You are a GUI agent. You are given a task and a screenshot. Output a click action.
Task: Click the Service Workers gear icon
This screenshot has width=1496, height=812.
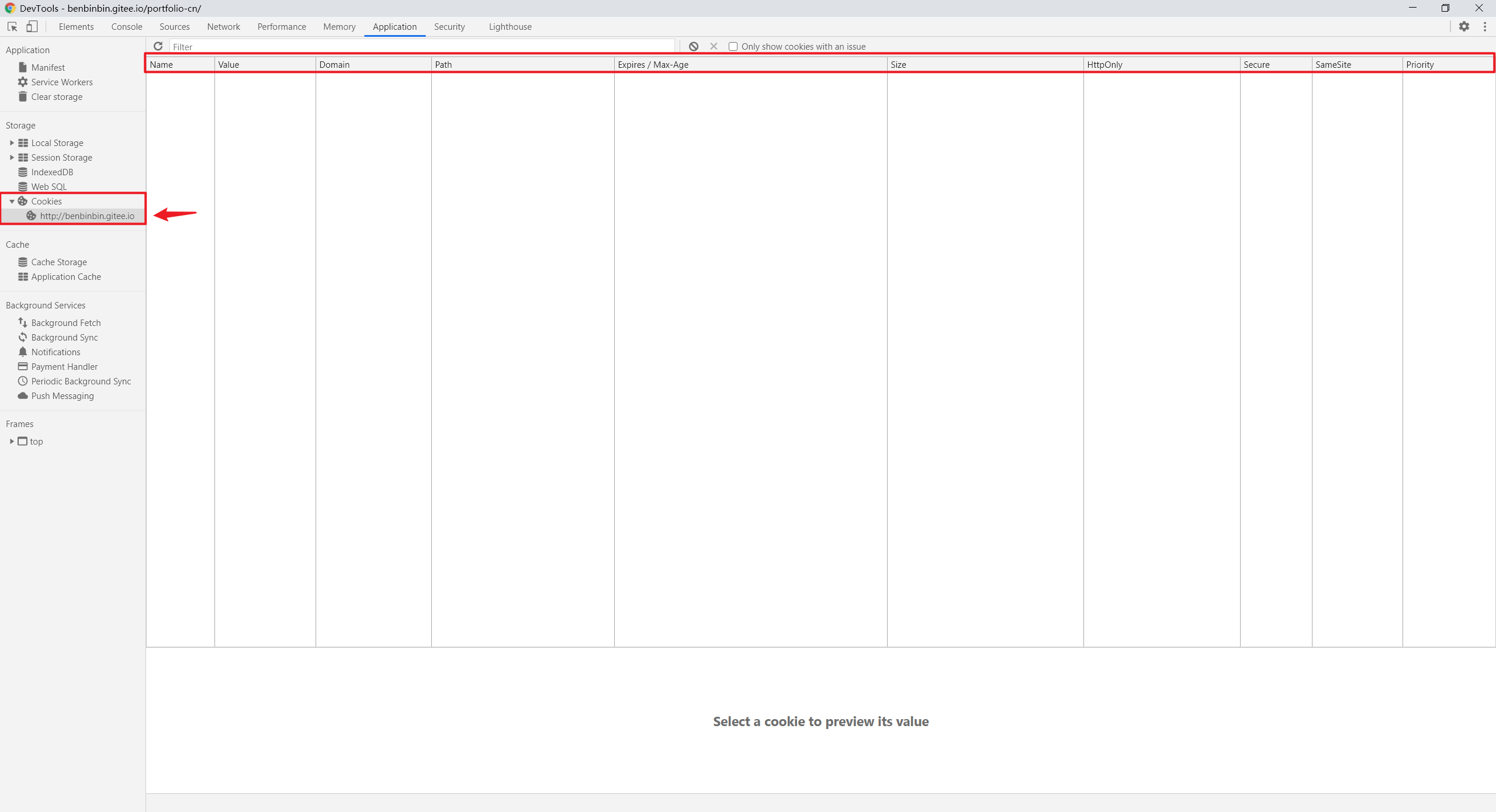23,82
